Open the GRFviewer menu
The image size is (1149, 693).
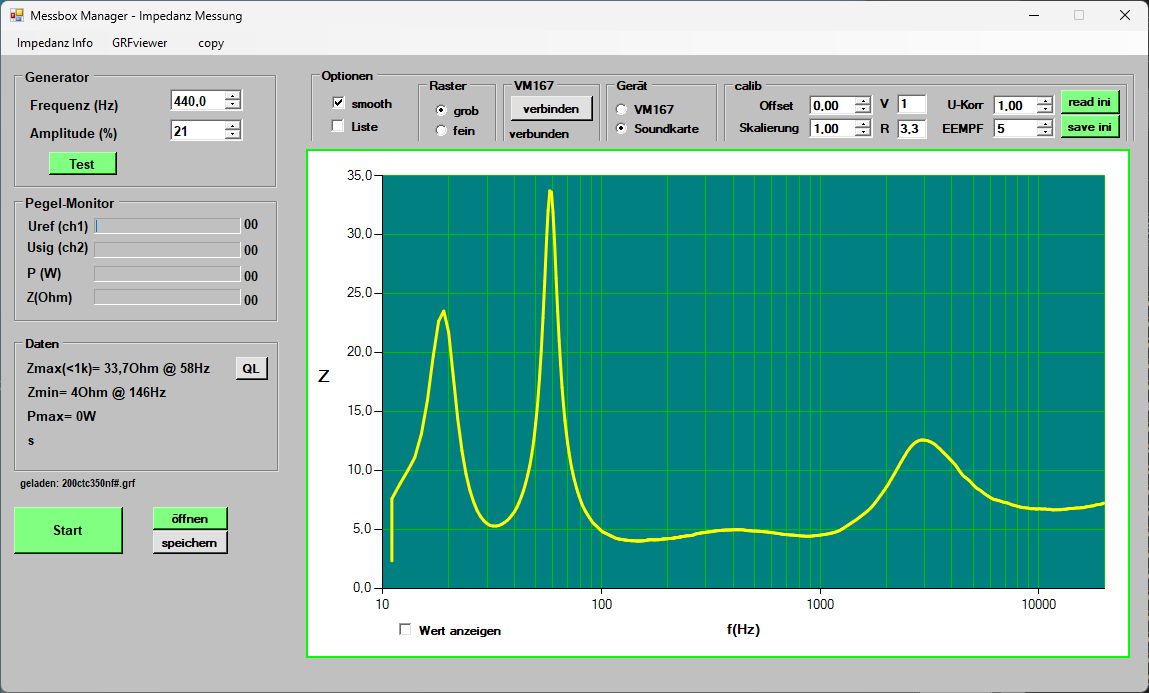[x=140, y=43]
